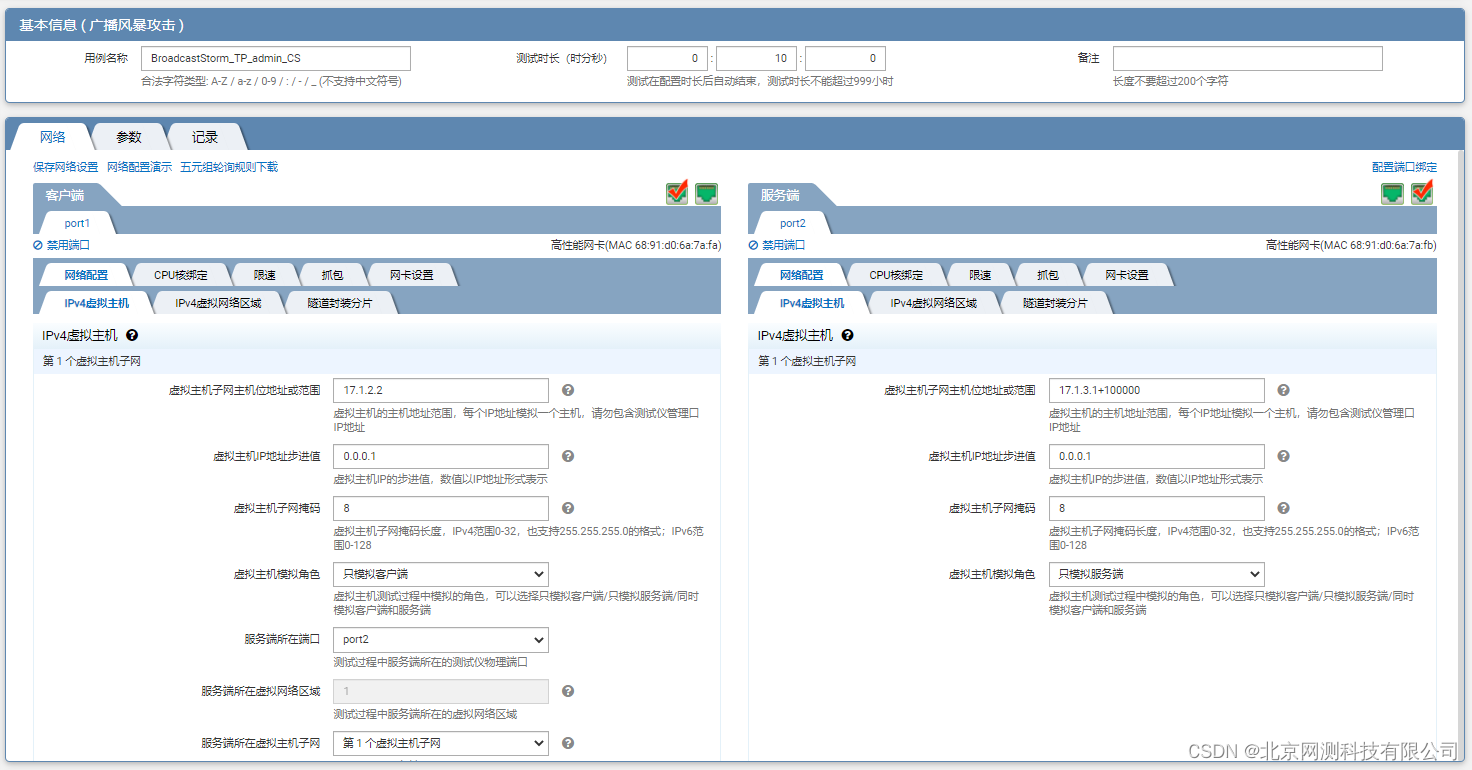
Task: Click the test duration seconds field
Action: [x=845, y=58]
